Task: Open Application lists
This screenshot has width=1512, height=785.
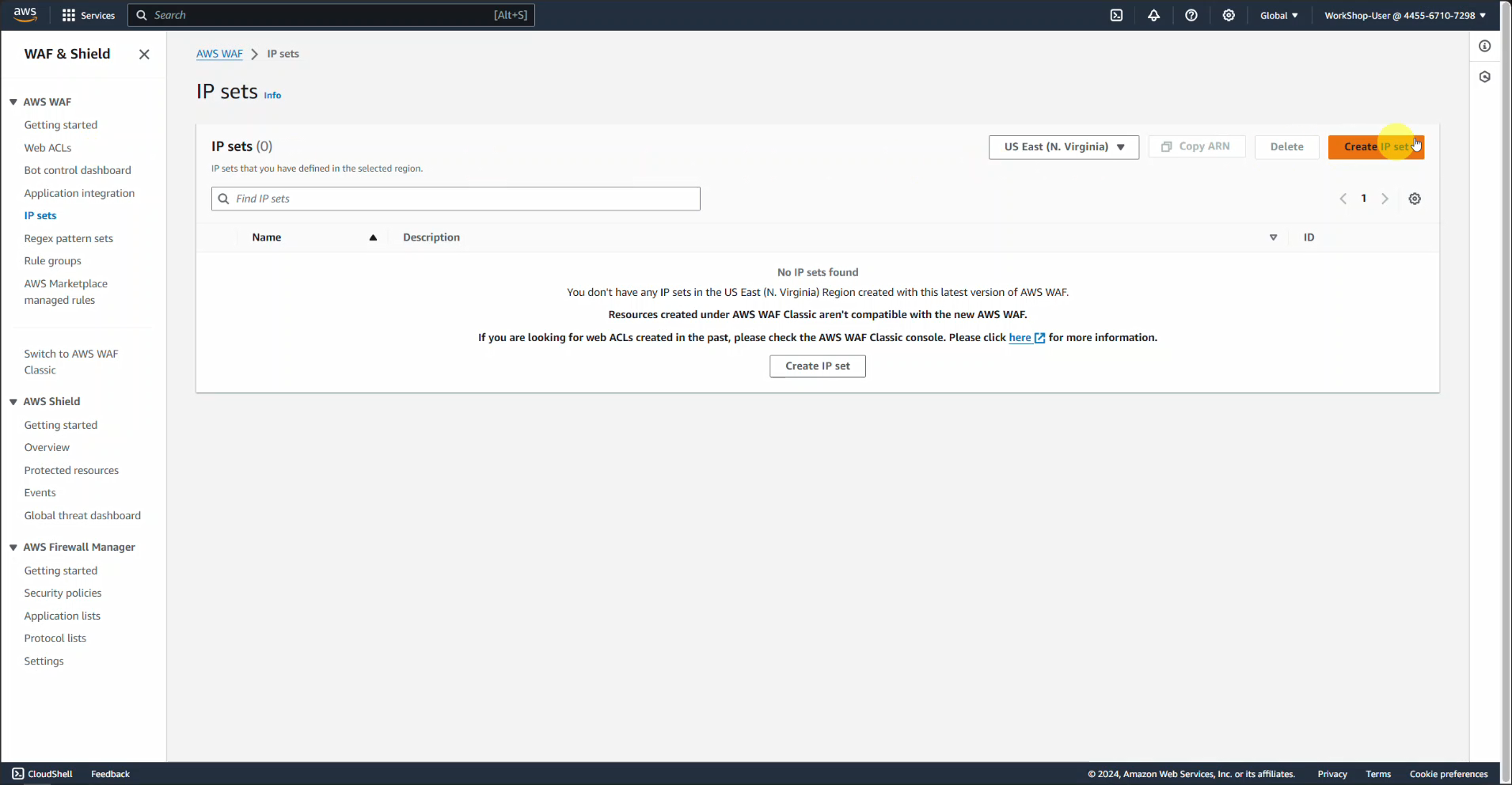Action: pos(63,616)
